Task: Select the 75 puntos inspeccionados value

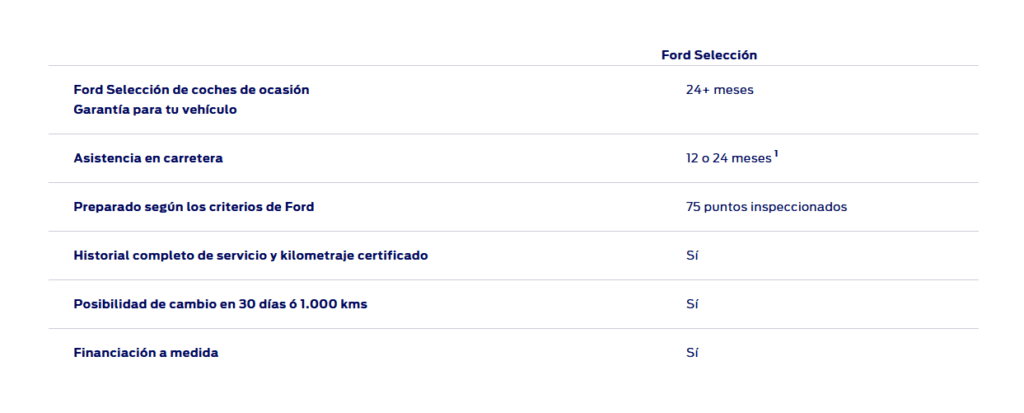Action: (x=767, y=207)
